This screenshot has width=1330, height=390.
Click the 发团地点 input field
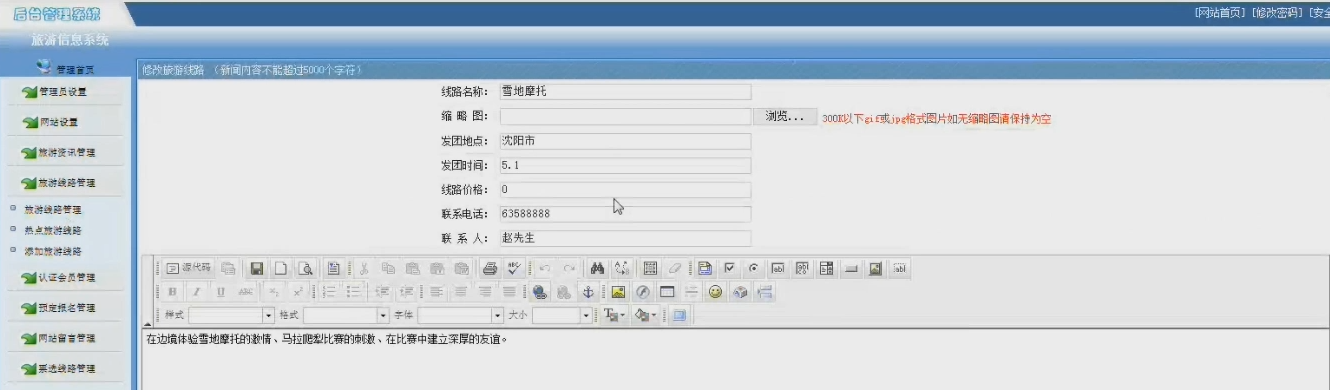[x=625, y=141]
